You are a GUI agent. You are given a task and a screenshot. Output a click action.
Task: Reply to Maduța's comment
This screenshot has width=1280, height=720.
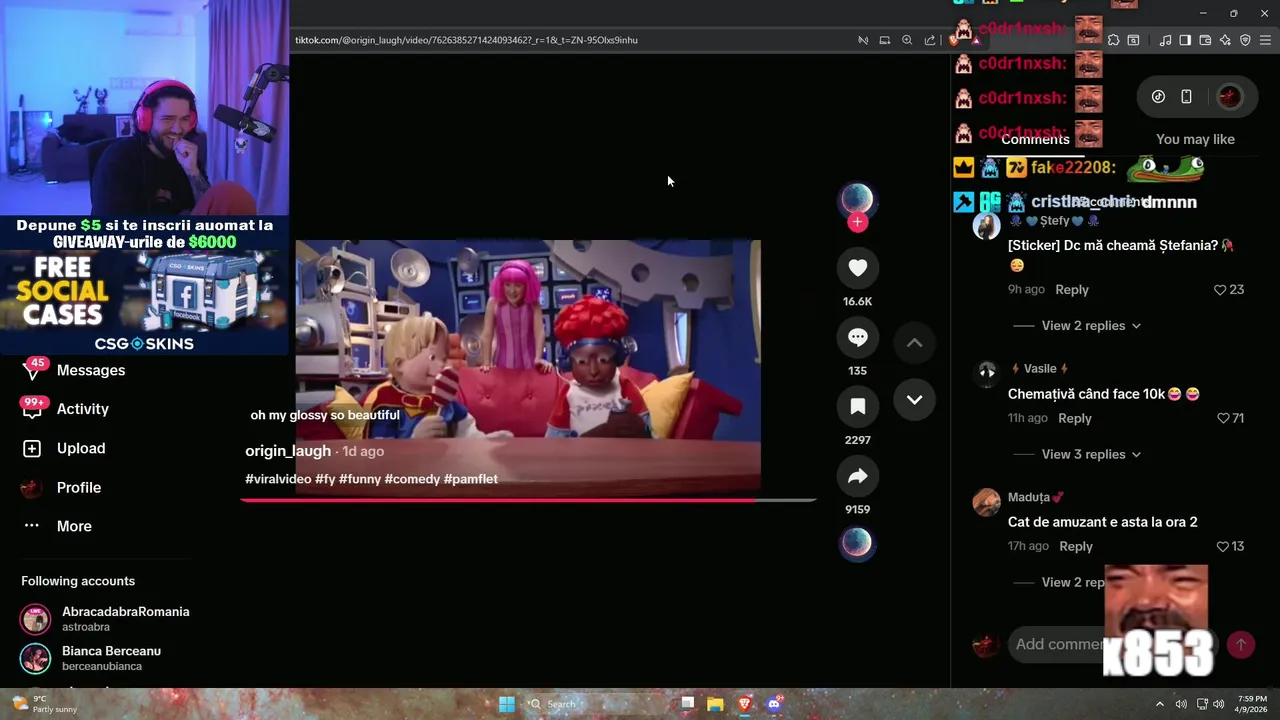[x=1076, y=546]
